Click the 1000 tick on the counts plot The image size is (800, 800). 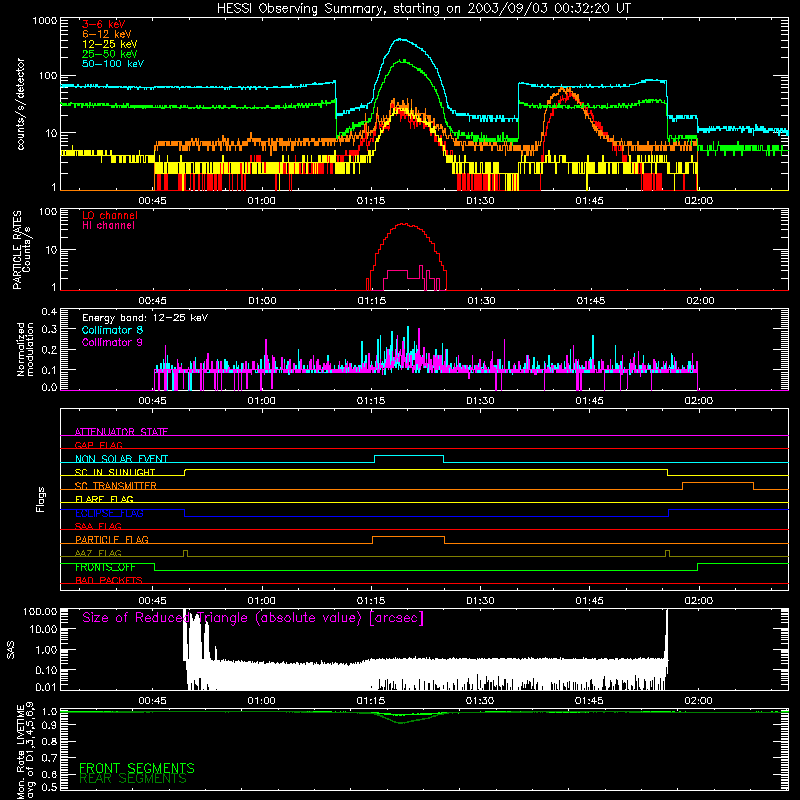pos(45,21)
